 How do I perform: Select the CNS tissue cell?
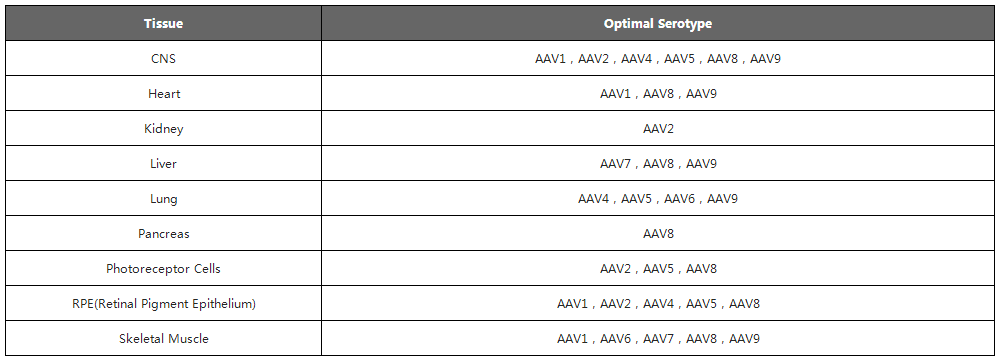[163, 59]
